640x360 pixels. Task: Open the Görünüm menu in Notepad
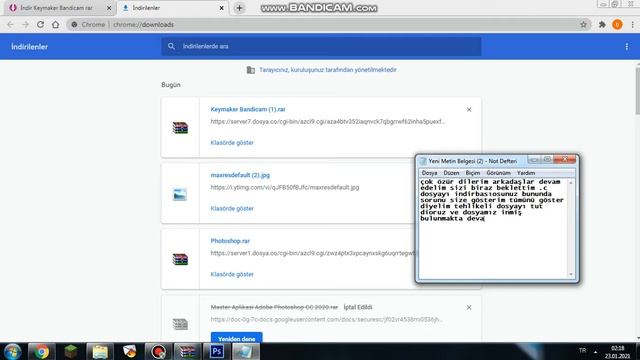point(498,173)
